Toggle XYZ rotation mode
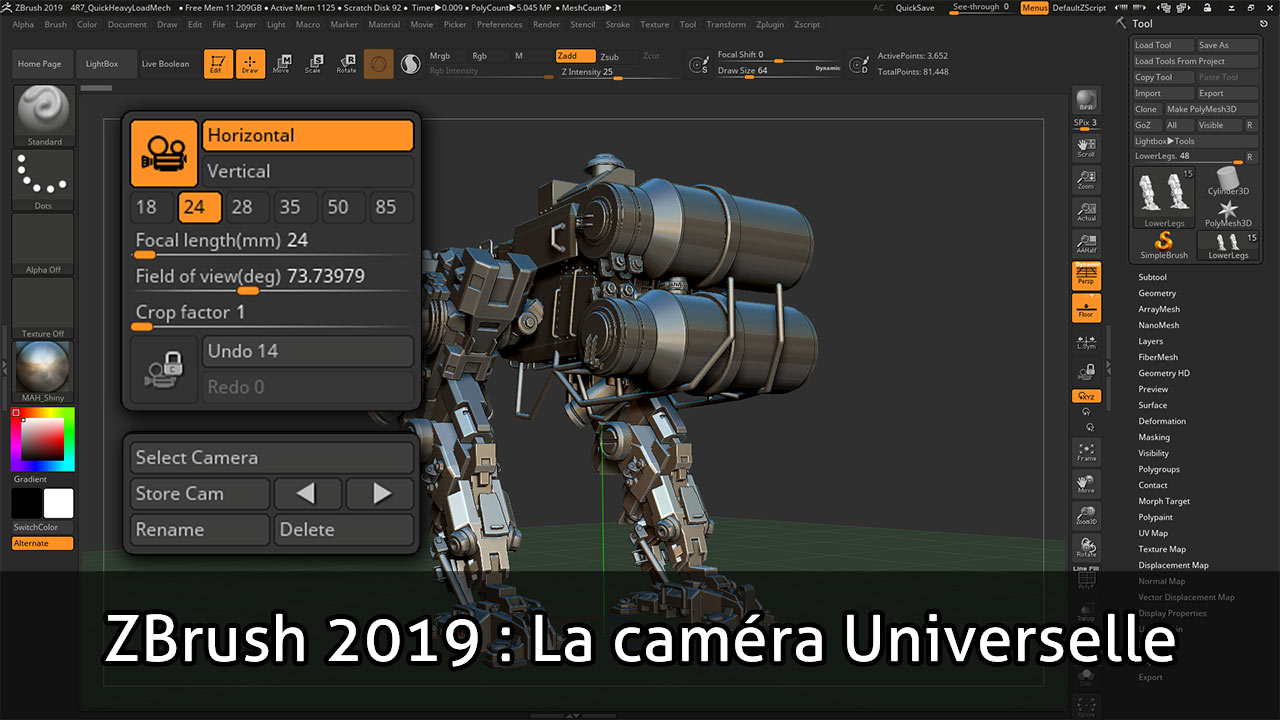 click(1086, 396)
